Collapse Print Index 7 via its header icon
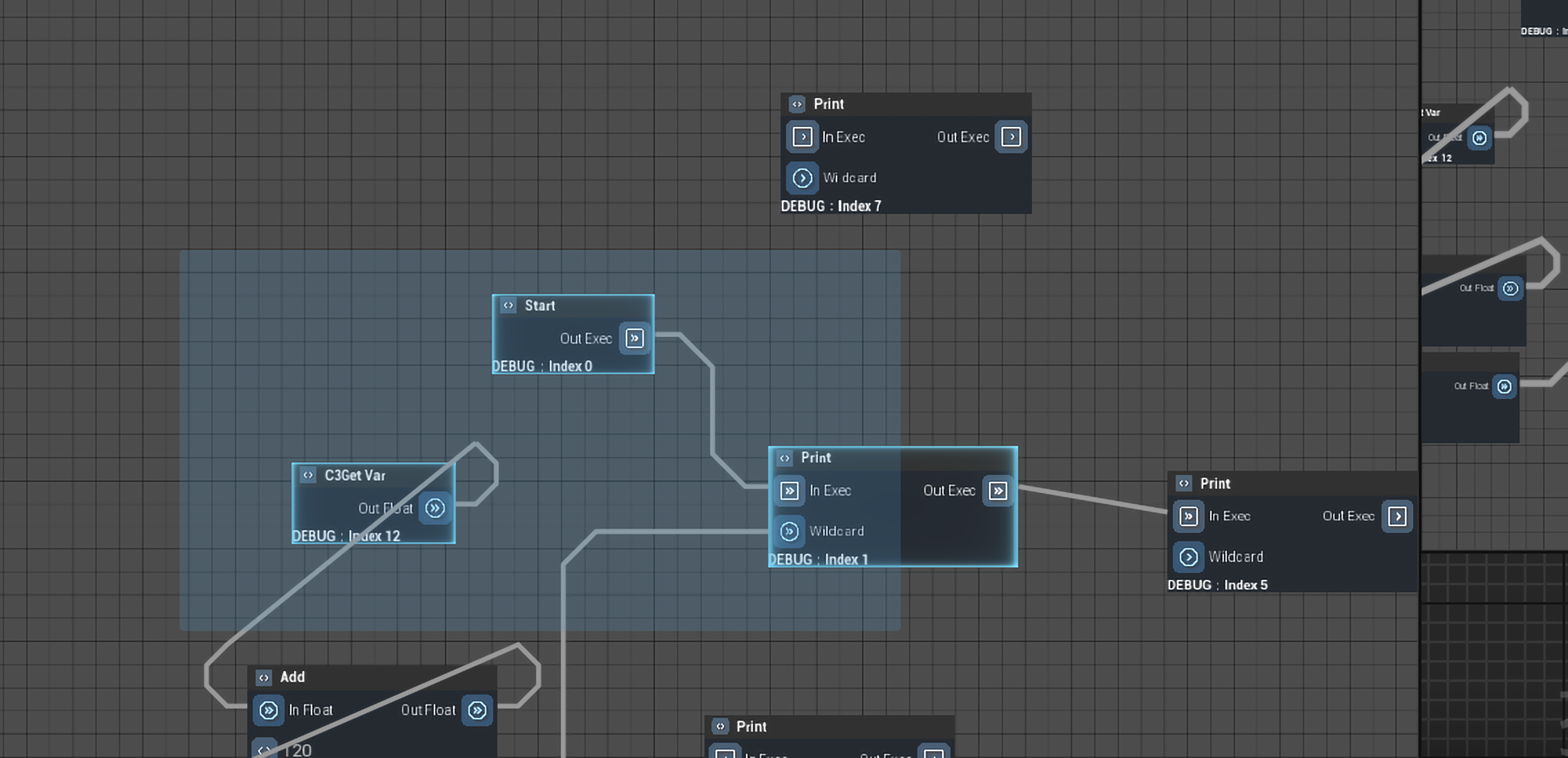The height and width of the screenshot is (758, 1568). click(x=798, y=104)
